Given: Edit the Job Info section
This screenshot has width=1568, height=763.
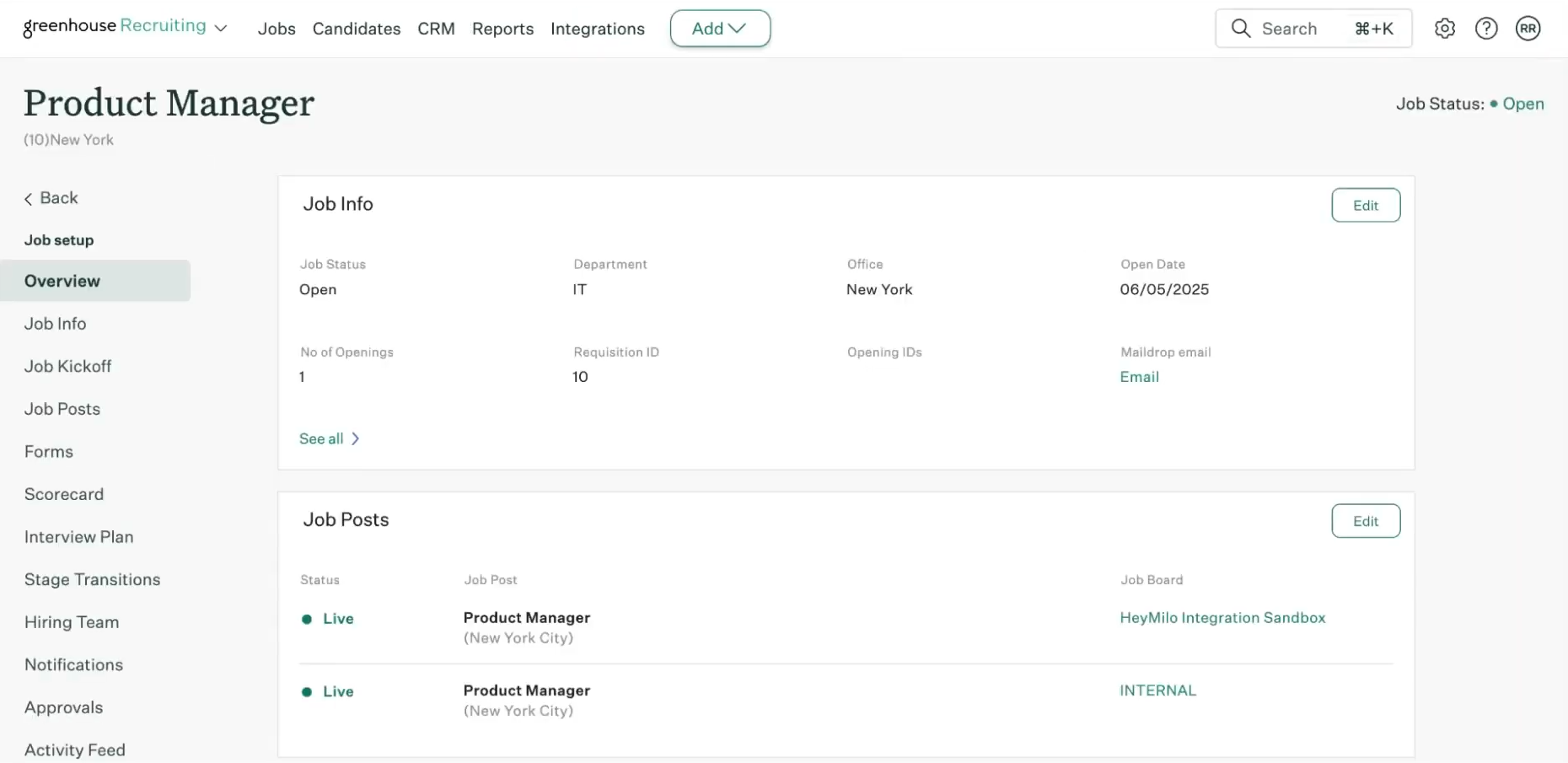Looking at the screenshot, I should [x=1366, y=205].
